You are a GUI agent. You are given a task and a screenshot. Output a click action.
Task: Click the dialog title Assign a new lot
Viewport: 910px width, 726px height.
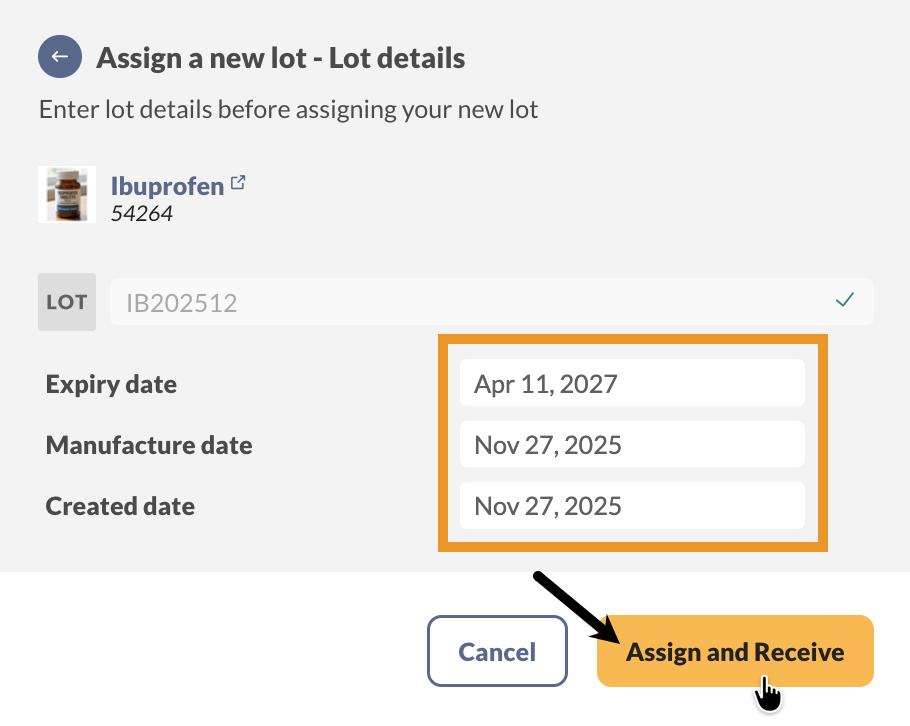click(x=279, y=57)
